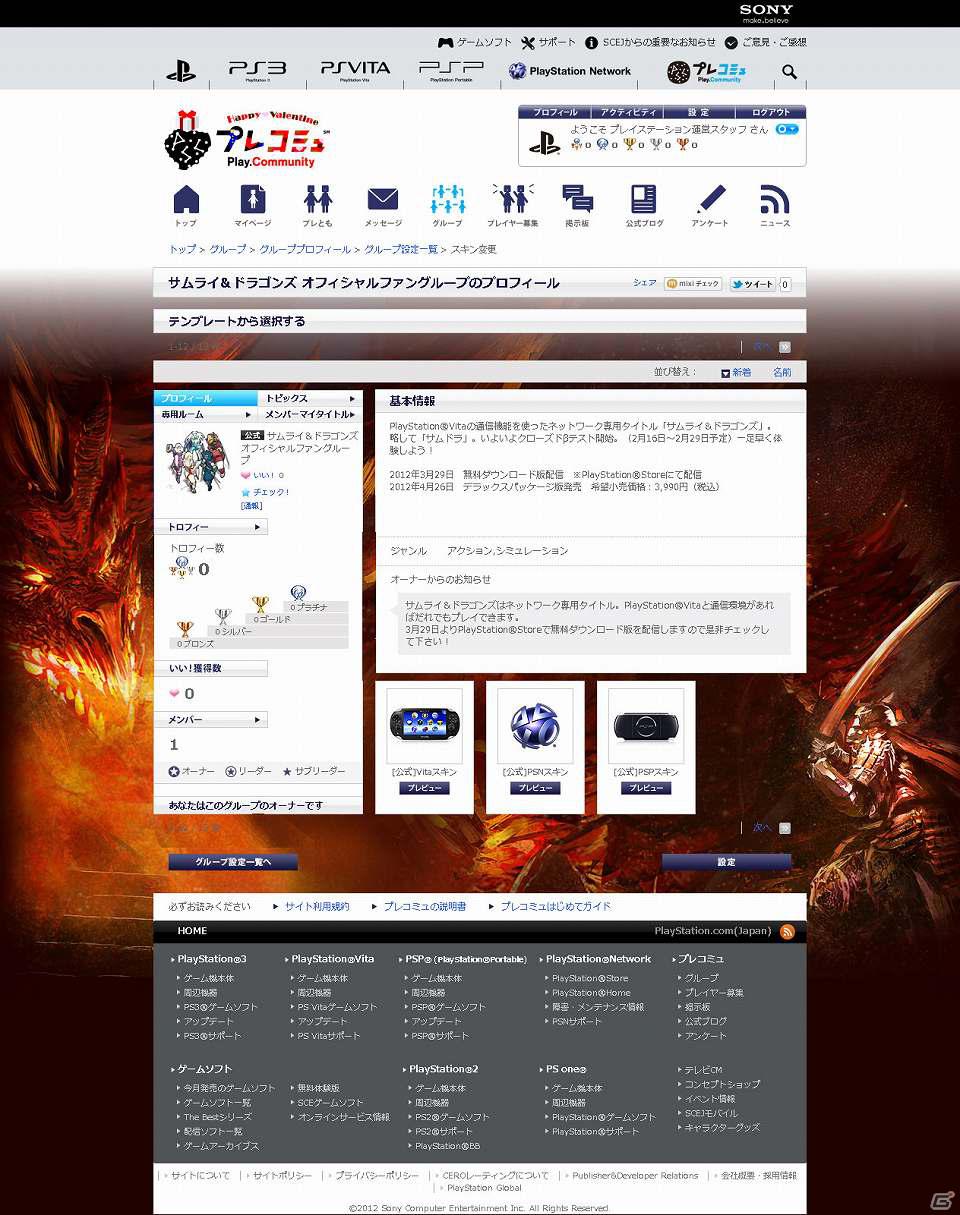Click the next page arrow beside the lower 次へ
960x1215 pixels.
coord(785,828)
